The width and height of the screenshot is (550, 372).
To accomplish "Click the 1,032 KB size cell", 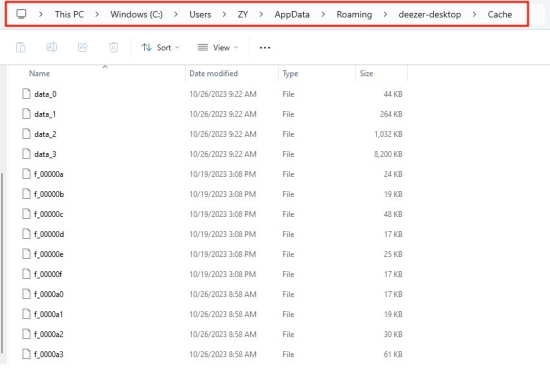I will [x=388, y=134].
